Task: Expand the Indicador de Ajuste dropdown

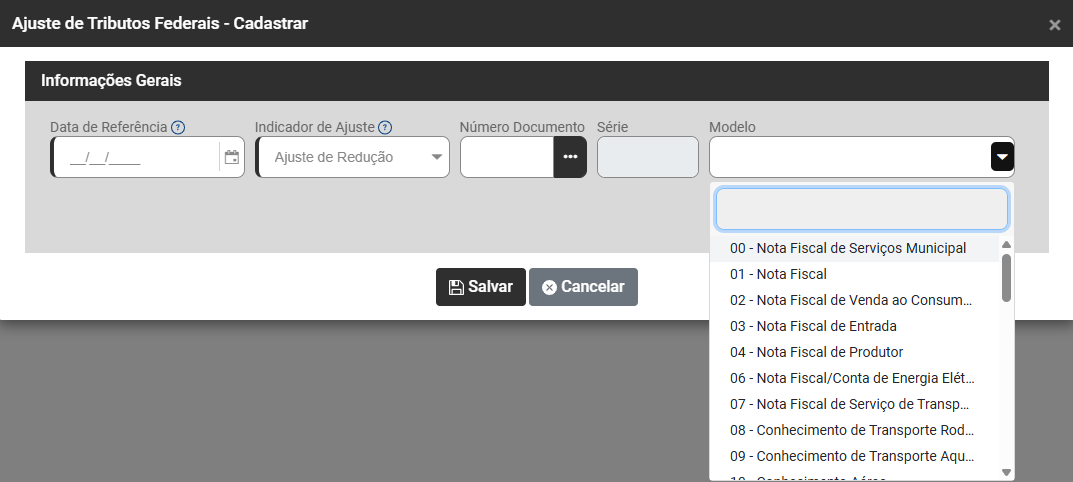Action: (436, 157)
